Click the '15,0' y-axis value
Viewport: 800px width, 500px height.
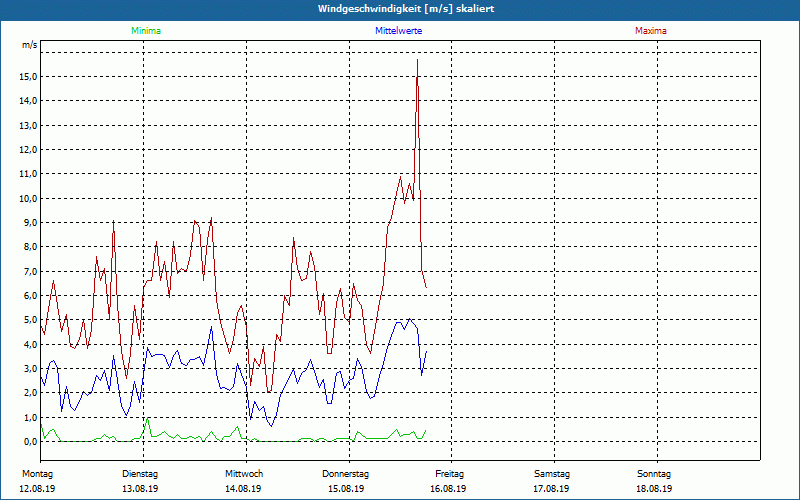click(x=28, y=77)
